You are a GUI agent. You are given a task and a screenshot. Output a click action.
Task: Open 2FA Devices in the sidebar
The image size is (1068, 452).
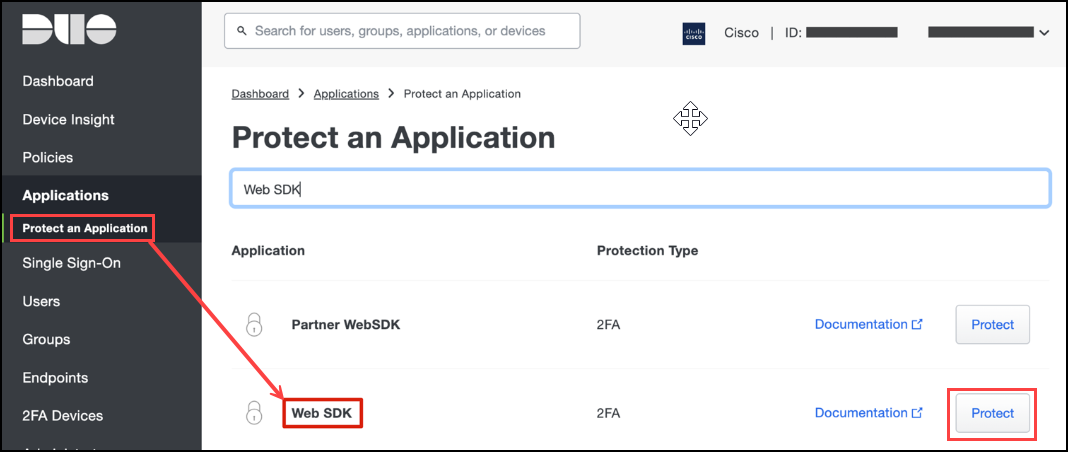click(x=63, y=415)
